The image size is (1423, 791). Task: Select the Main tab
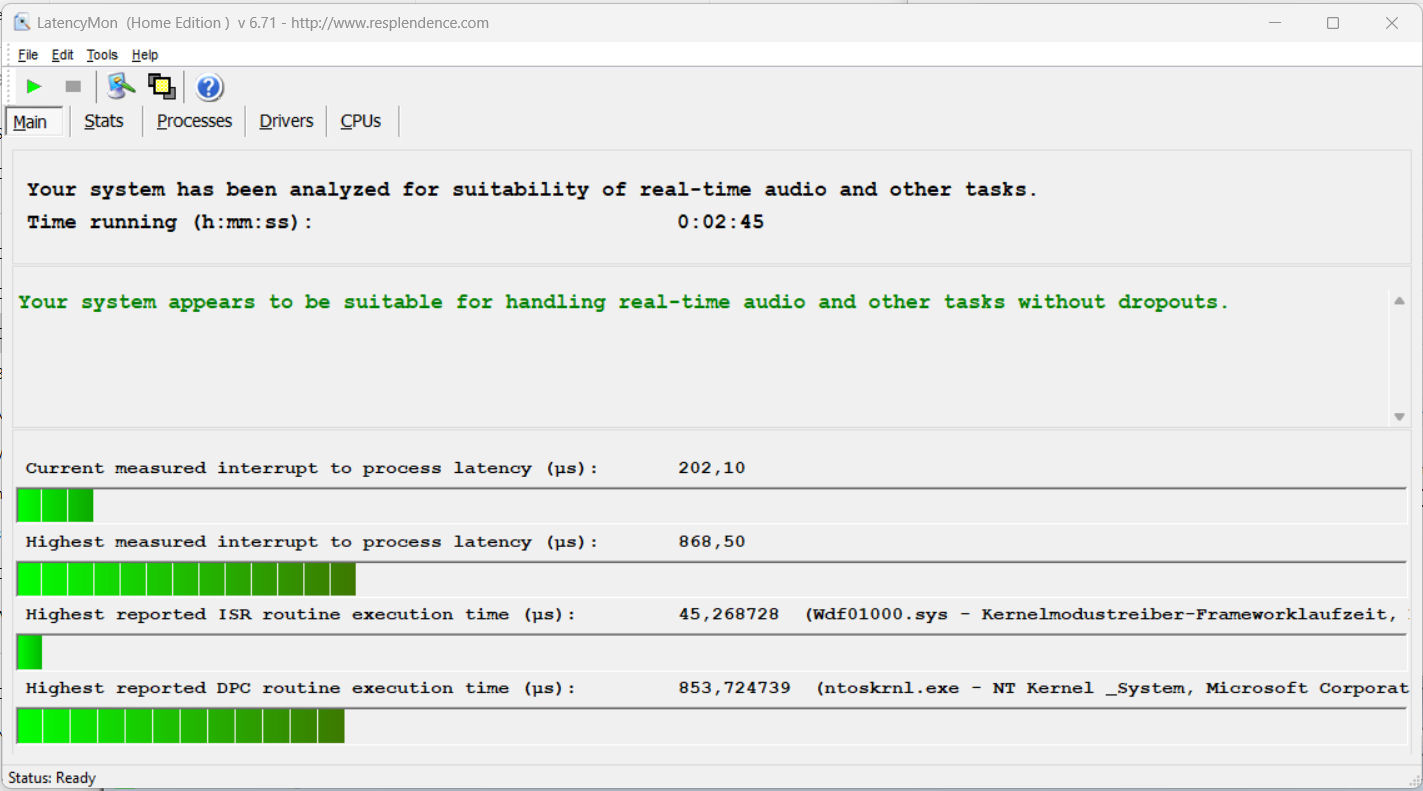click(30, 122)
